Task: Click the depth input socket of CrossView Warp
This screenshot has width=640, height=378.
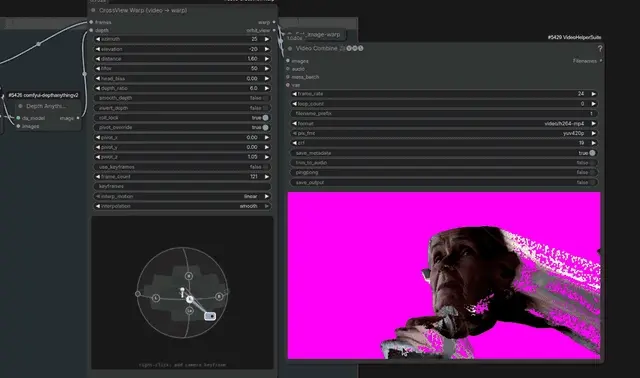Action: [91, 30]
